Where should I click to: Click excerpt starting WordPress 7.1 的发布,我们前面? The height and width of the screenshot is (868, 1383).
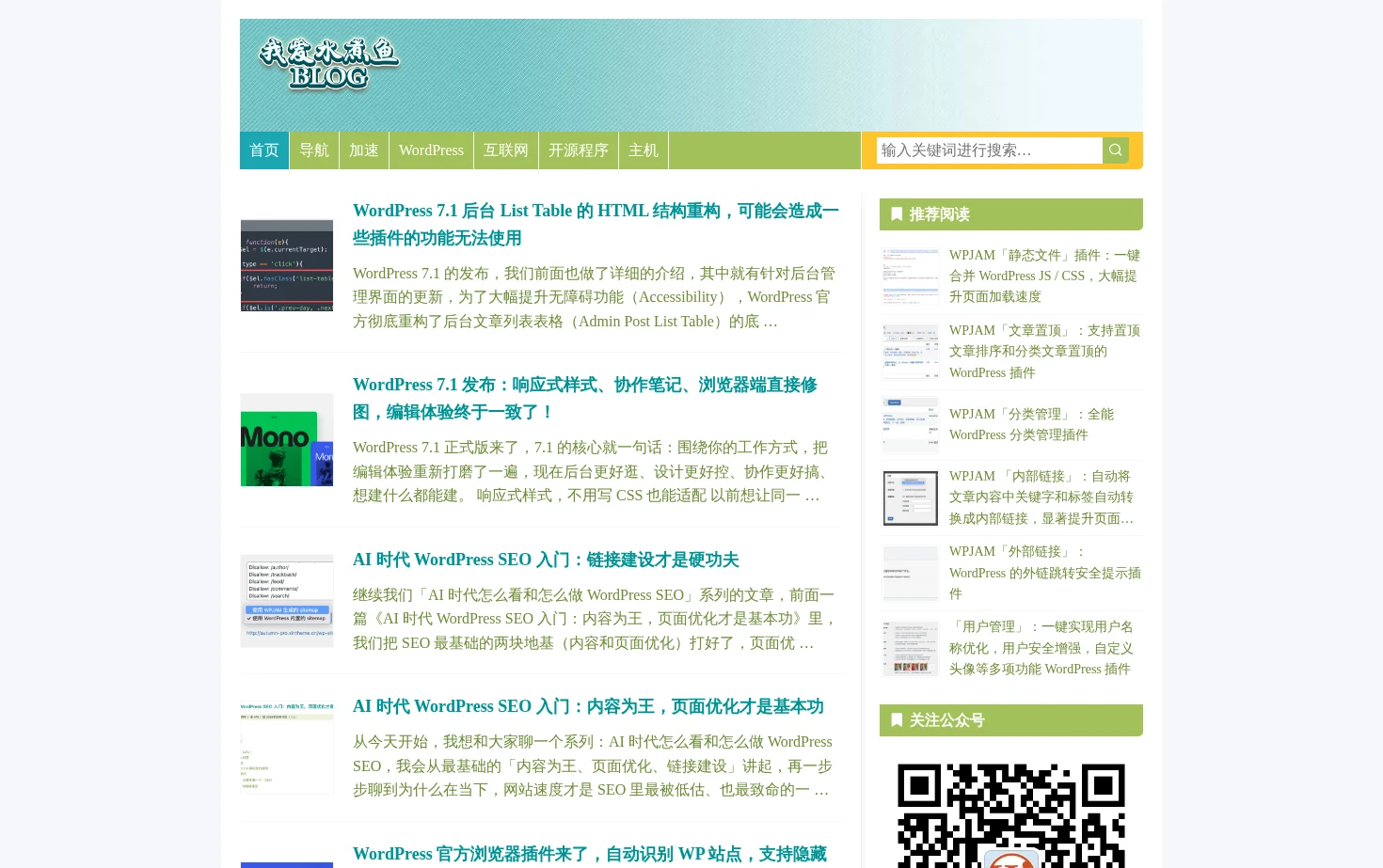click(x=594, y=297)
